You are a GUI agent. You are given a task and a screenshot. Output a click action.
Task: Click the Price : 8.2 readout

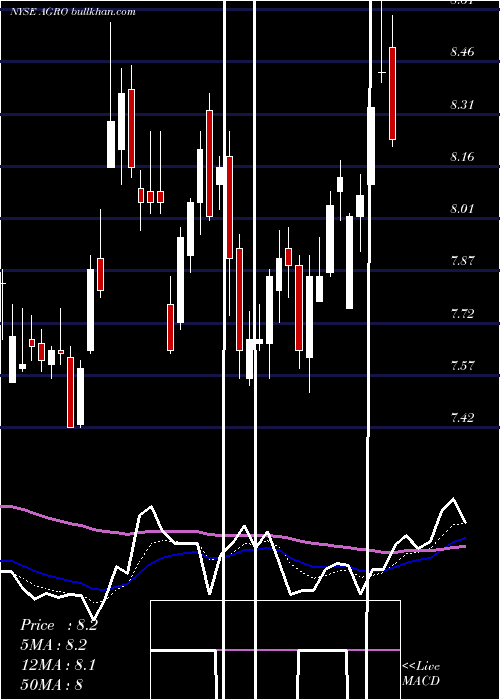tap(58, 625)
